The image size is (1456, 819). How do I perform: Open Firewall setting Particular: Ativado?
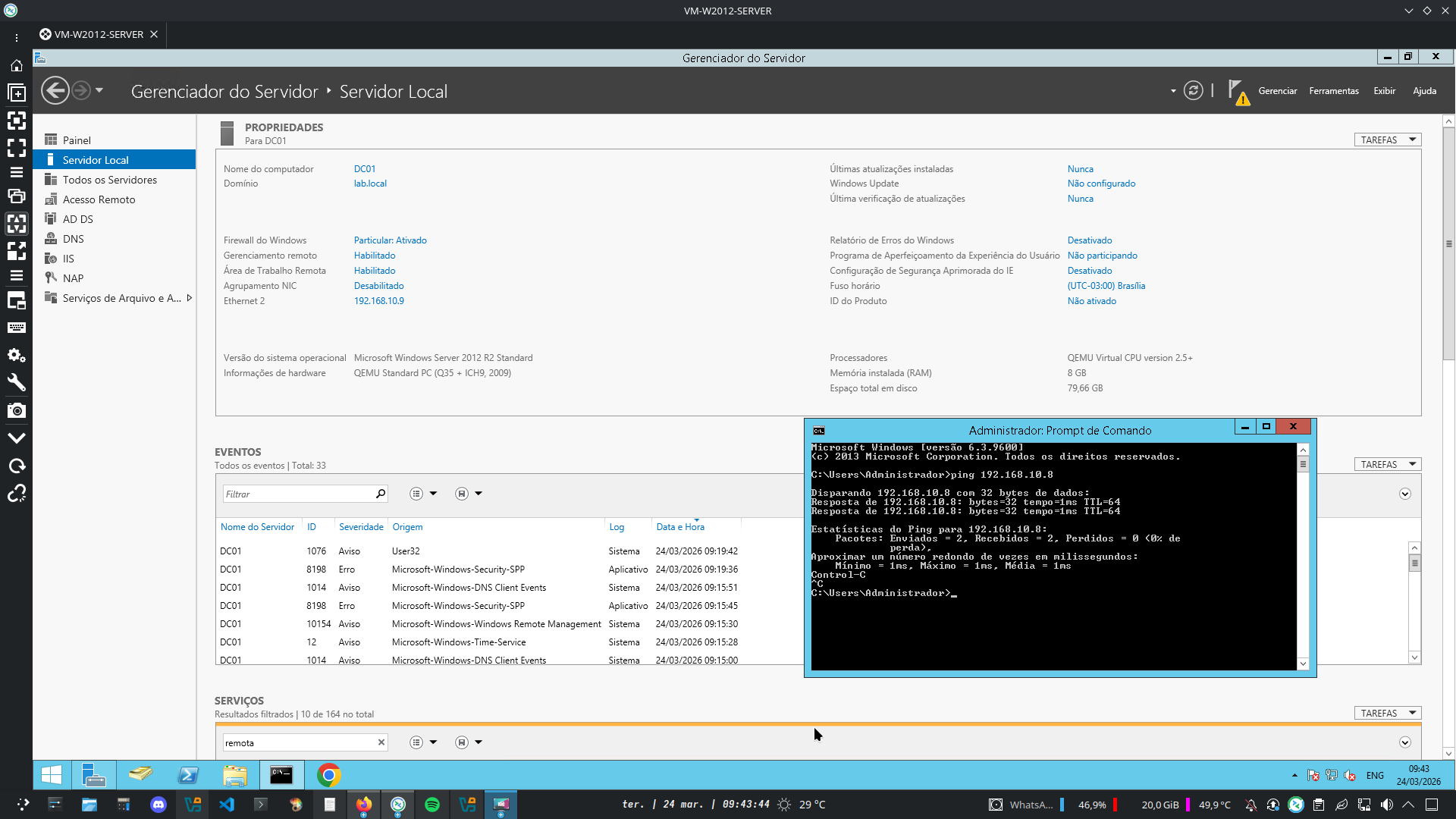[x=391, y=240]
